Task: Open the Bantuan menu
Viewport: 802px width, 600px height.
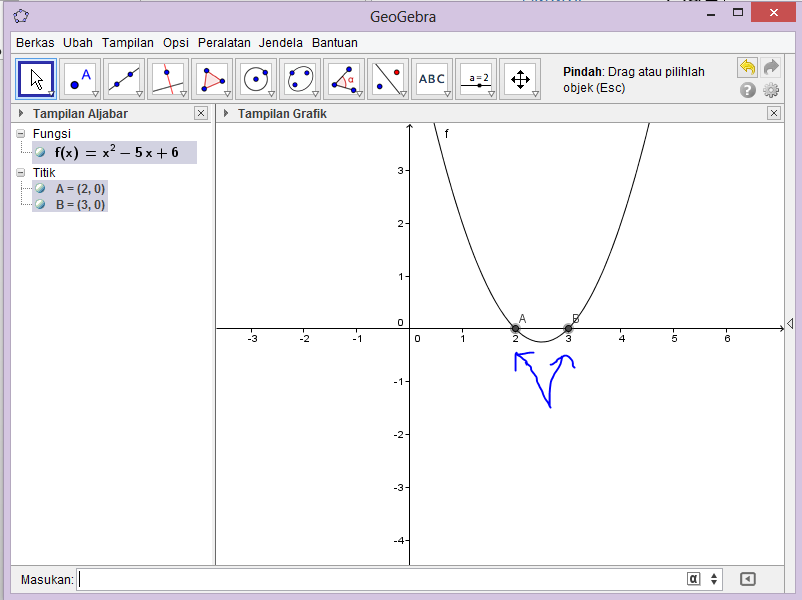Action: coord(335,42)
